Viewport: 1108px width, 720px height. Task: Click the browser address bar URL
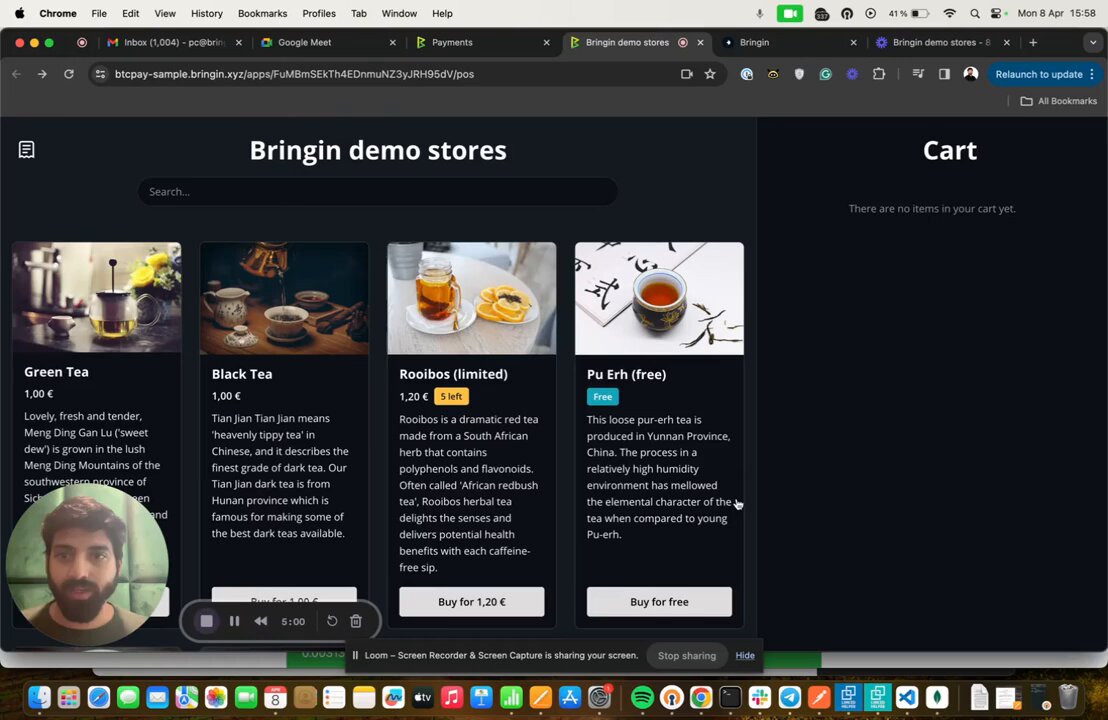tap(294, 73)
